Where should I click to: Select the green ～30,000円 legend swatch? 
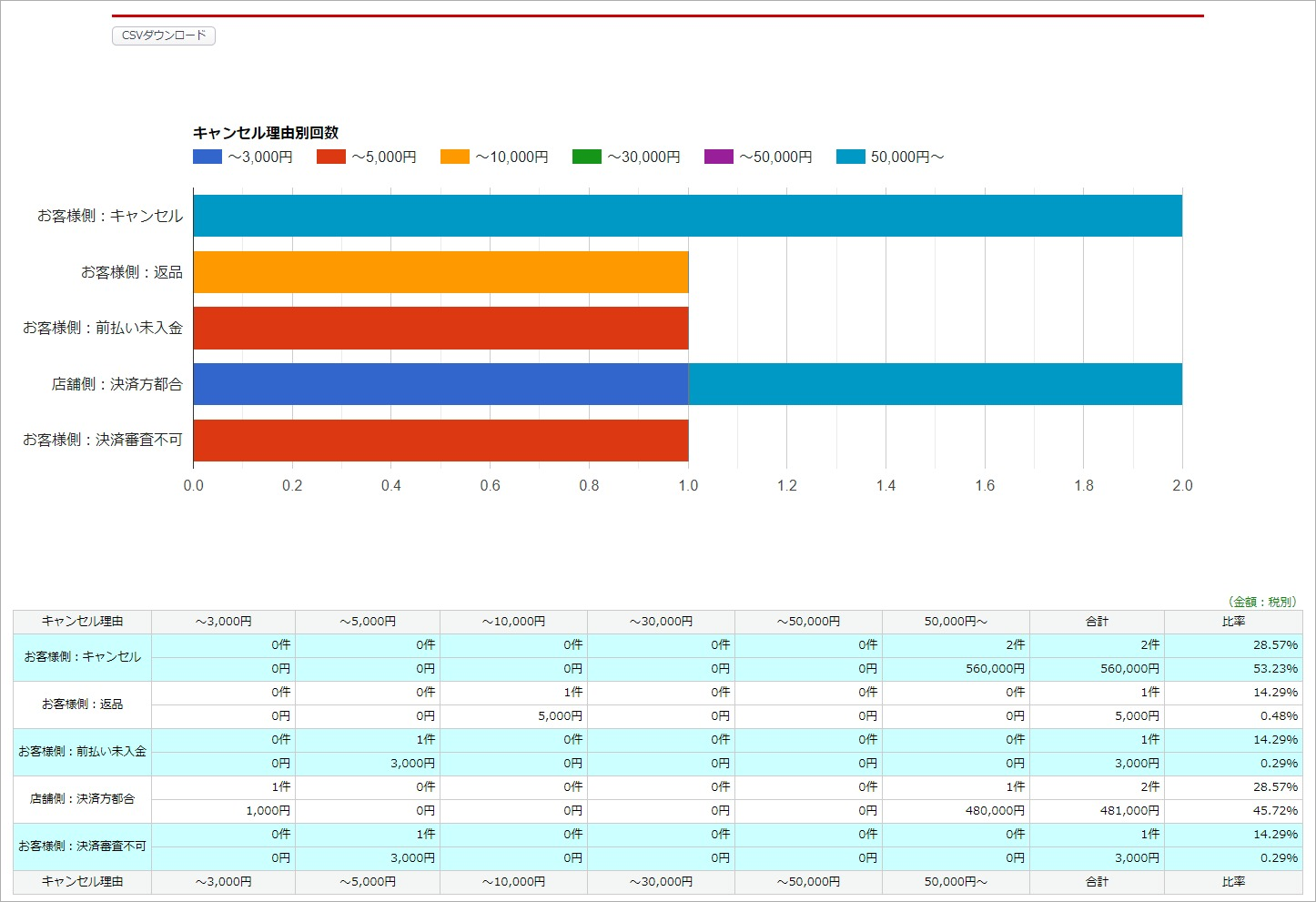(587, 157)
